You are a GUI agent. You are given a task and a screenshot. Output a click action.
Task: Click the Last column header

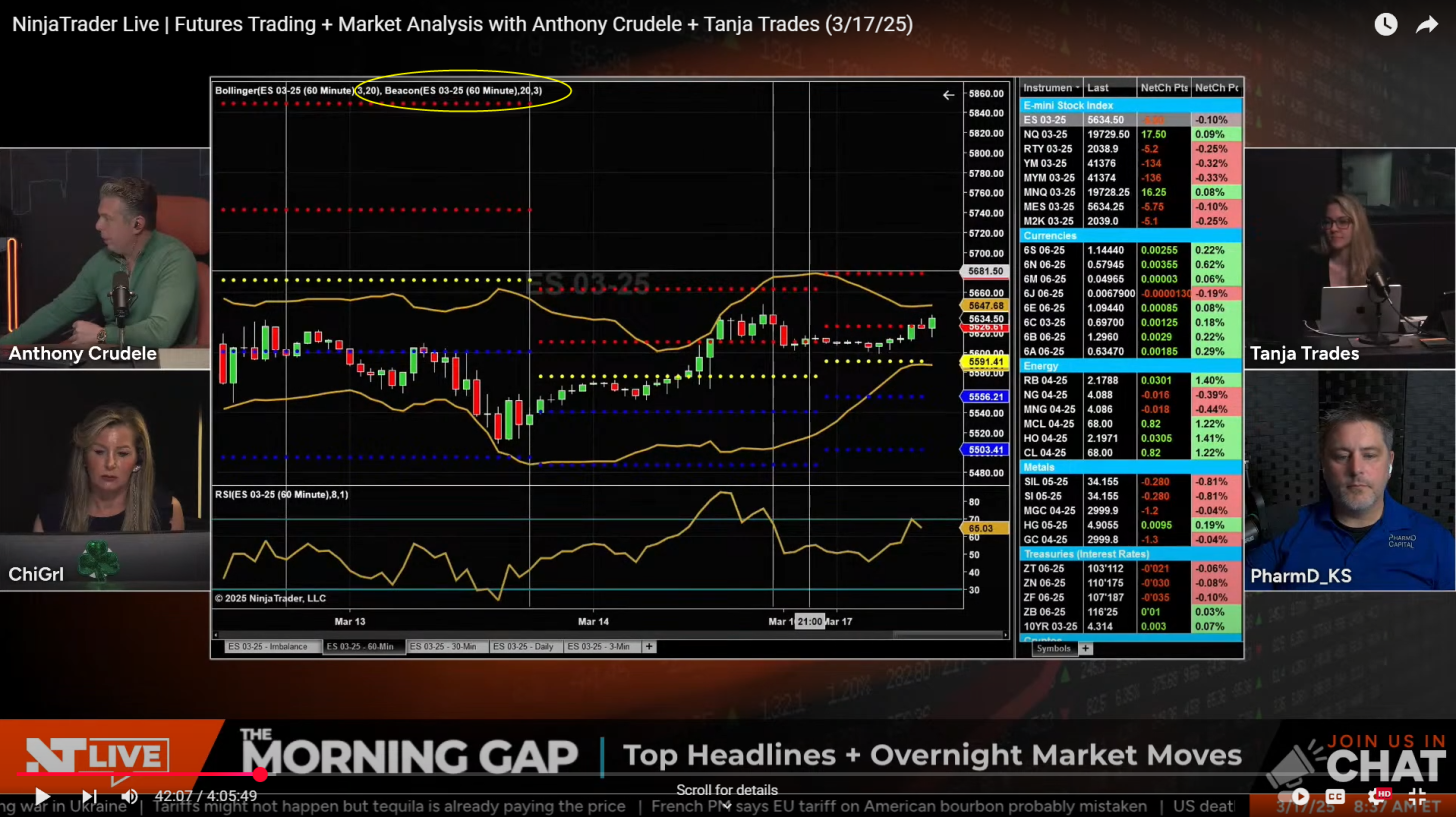tap(1110, 88)
